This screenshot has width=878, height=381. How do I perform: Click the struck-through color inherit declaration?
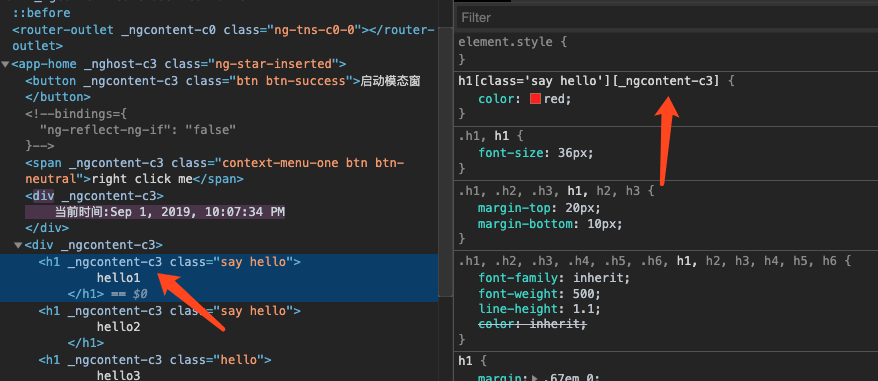click(533, 323)
